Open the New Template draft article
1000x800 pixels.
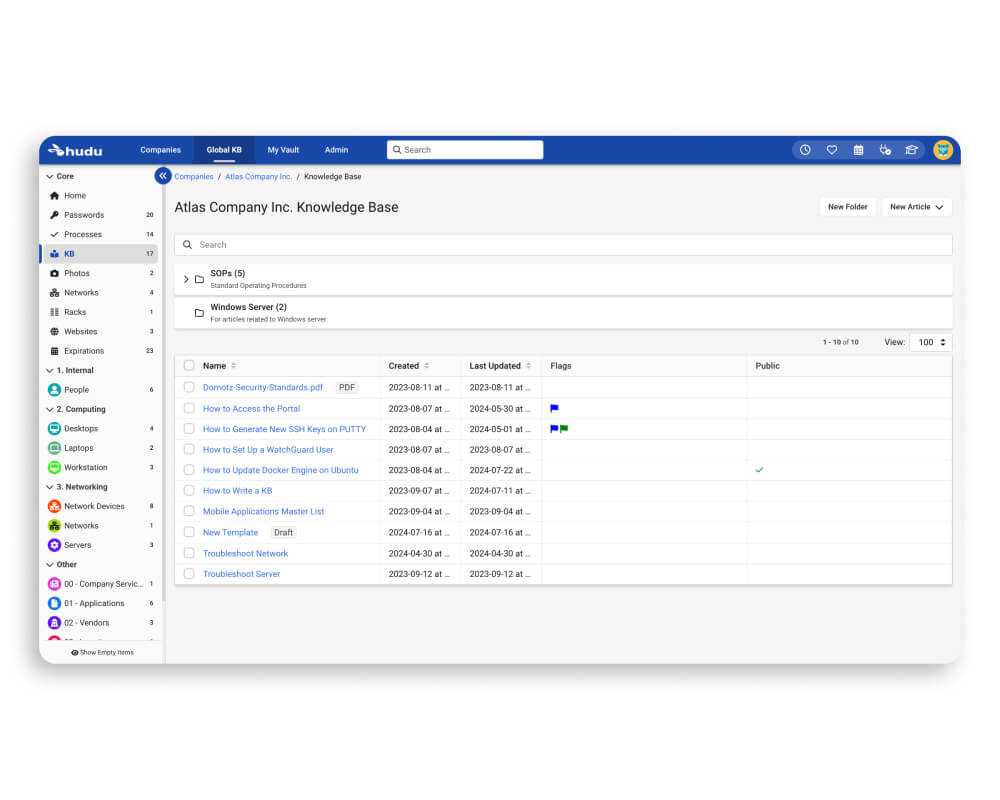click(x=230, y=533)
